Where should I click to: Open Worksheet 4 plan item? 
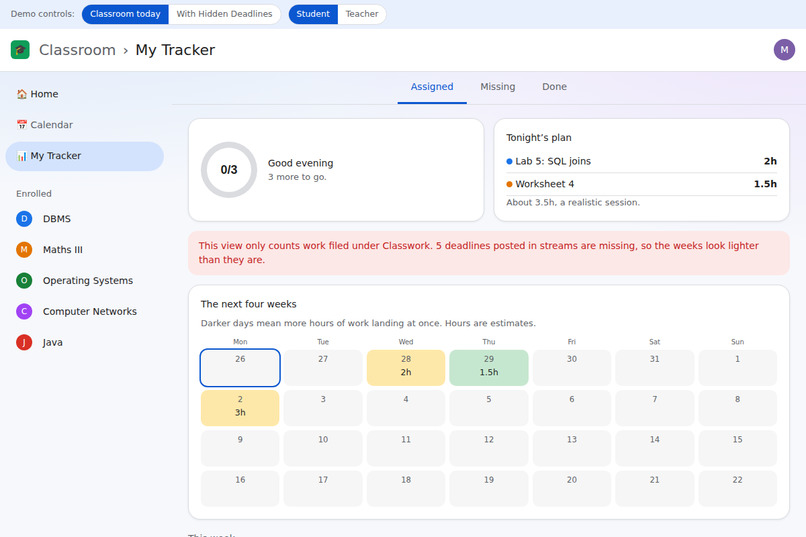pyautogui.click(x=641, y=184)
